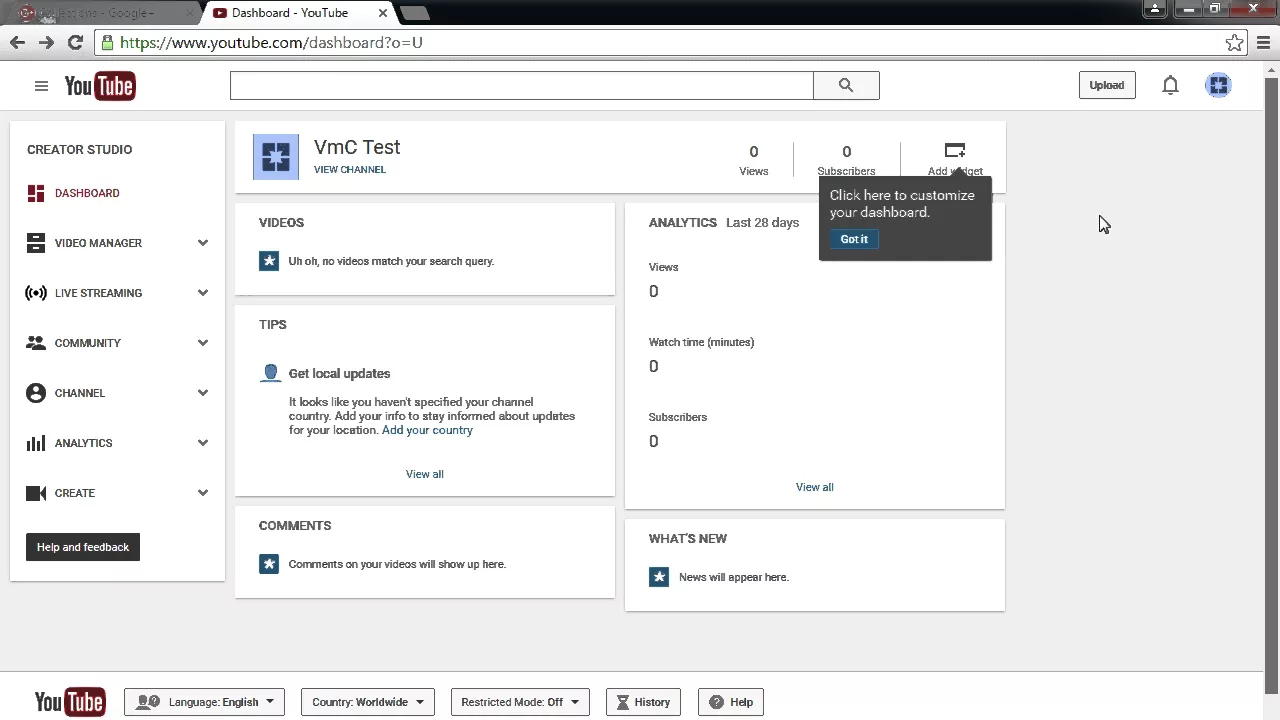Click the Upload button
The height and width of the screenshot is (720, 1280).
coord(1107,85)
